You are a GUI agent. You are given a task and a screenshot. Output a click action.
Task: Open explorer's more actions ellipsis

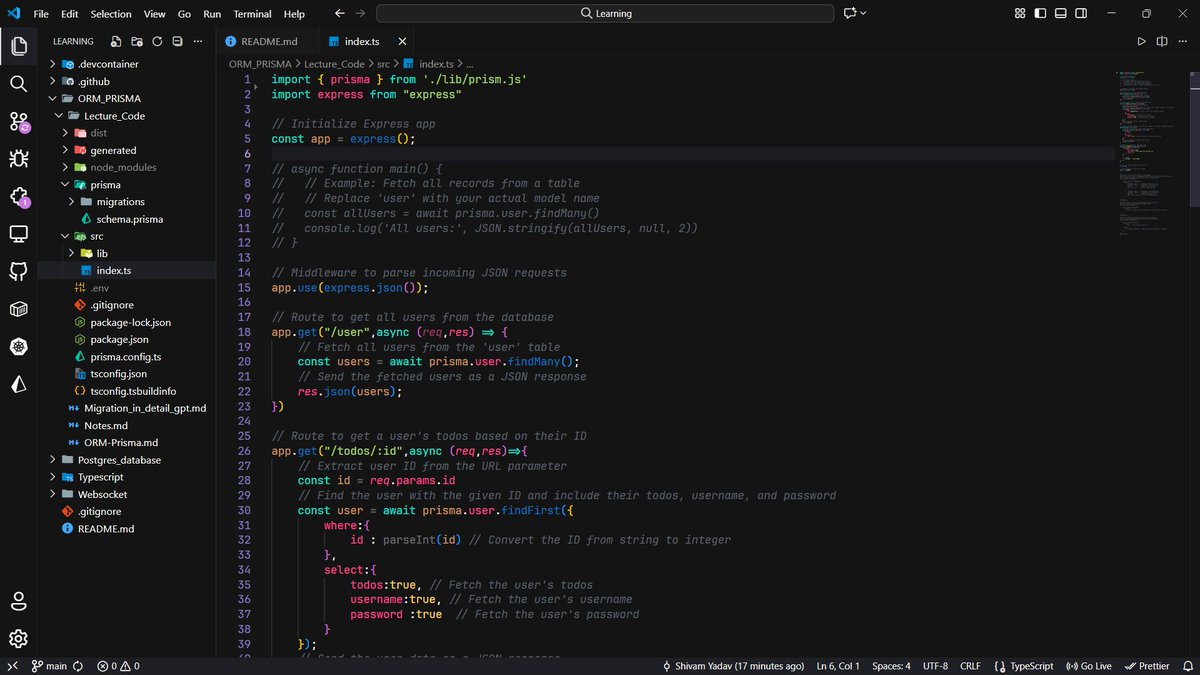[x=198, y=42]
